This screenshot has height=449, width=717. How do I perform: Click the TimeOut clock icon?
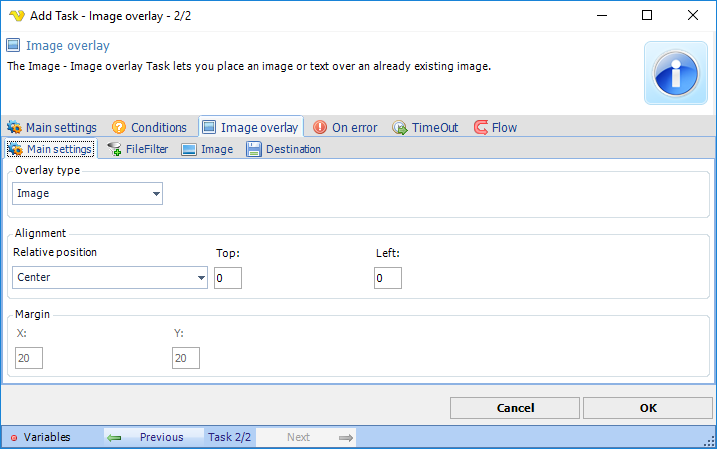399,127
